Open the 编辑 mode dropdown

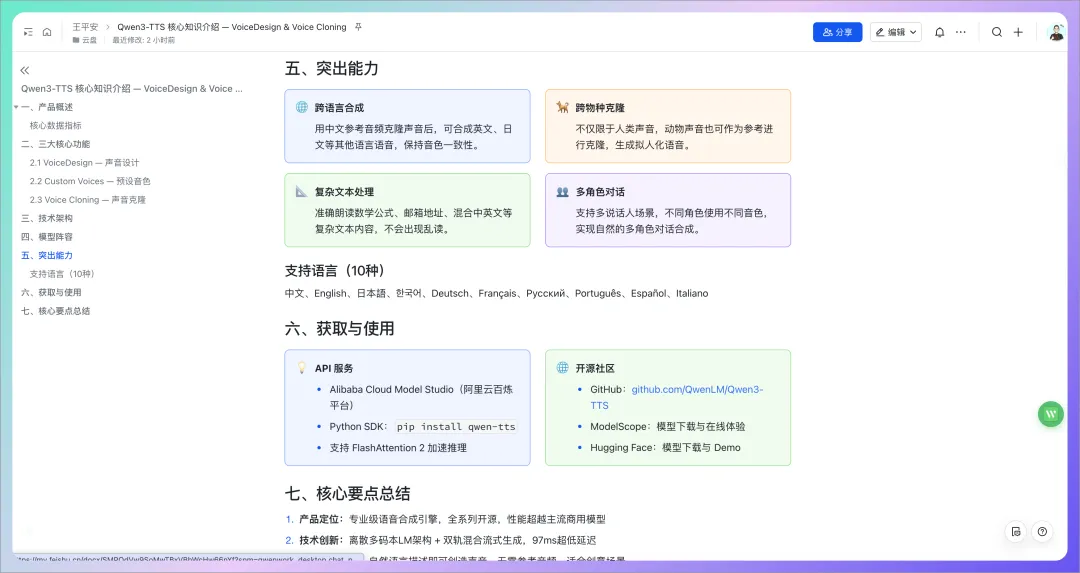click(x=896, y=32)
